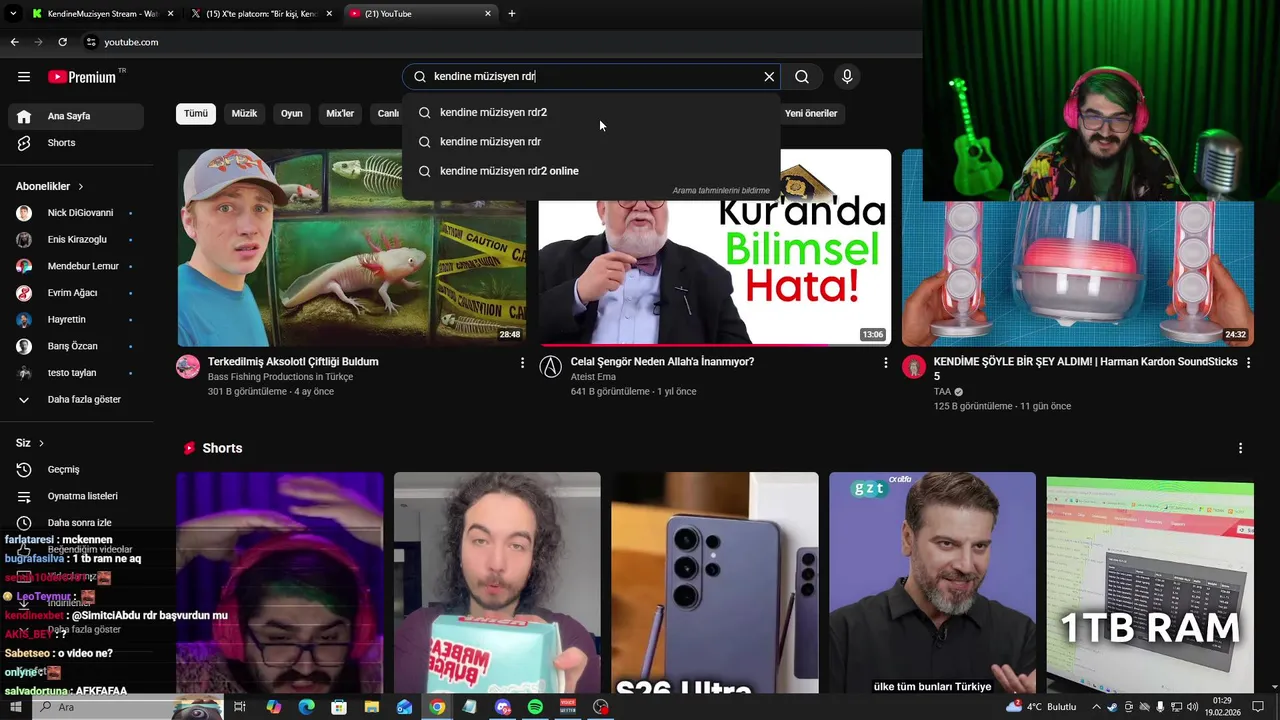Viewport: 1280px width, 720px height.
Task: Start voice search with the microphone icon
Action: coord(847,77)
